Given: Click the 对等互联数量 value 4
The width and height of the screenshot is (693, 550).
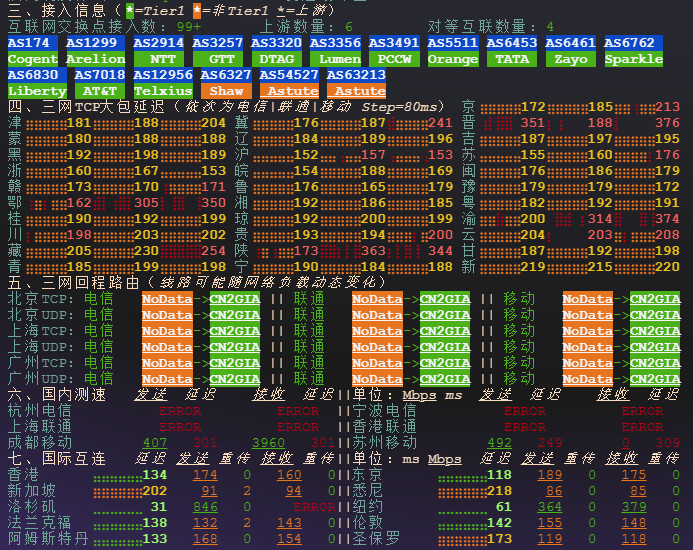Looking at the screenshot, I should pyautogui.click(x=550, y=27).
